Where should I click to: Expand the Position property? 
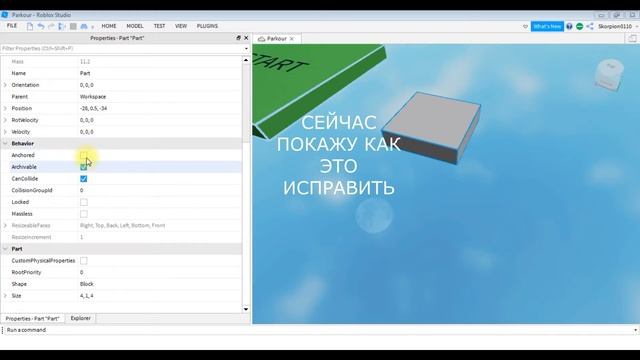[x=5, y=108]
